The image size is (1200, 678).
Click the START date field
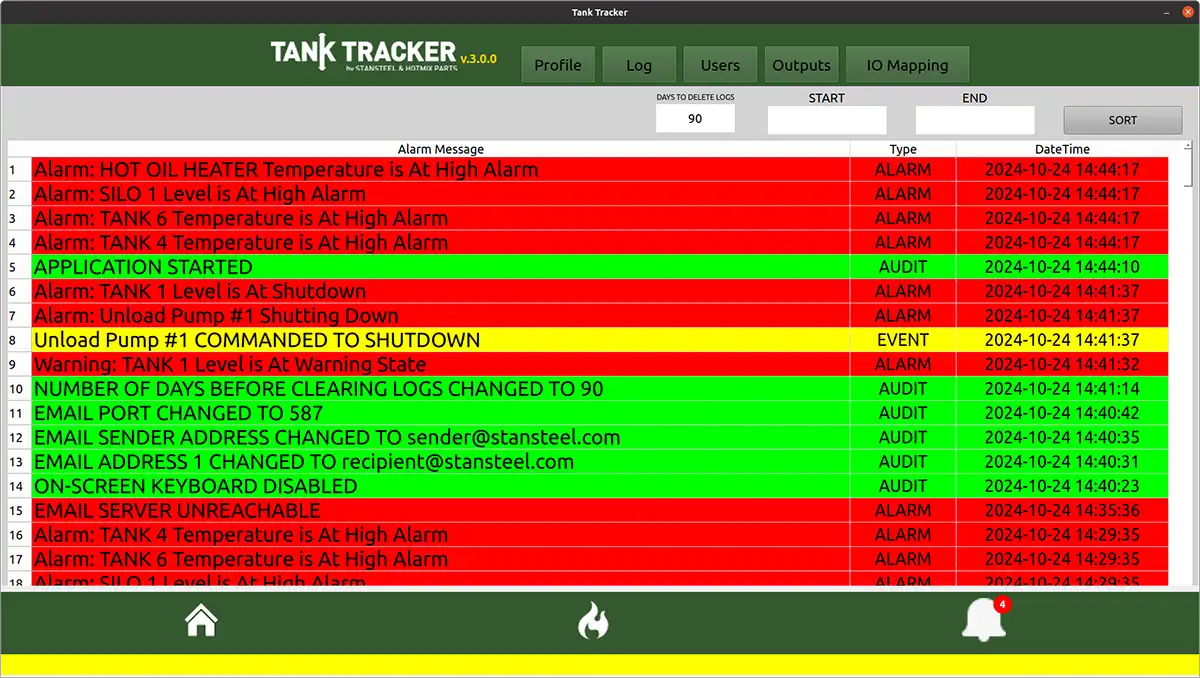click(x=827, y=120)
